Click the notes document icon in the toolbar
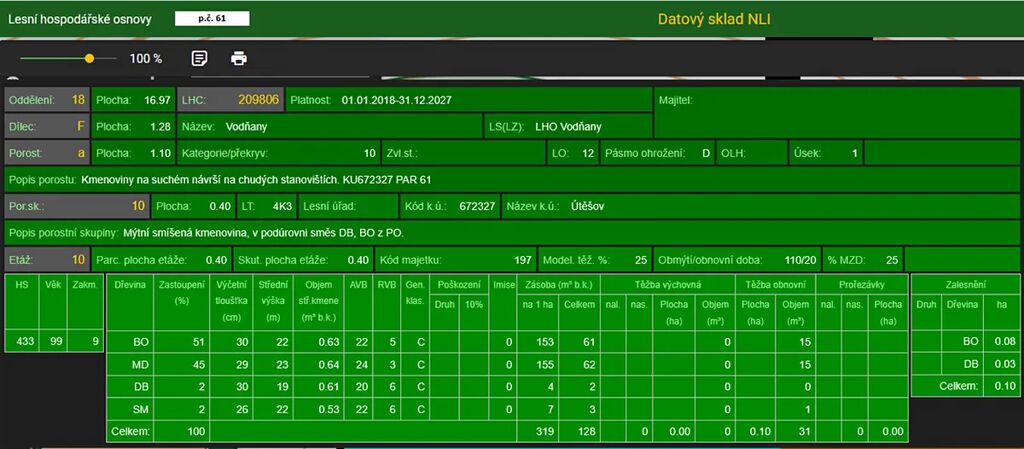Image resolution: width=1024 pixels, height=449 pixels. [200, 59]
